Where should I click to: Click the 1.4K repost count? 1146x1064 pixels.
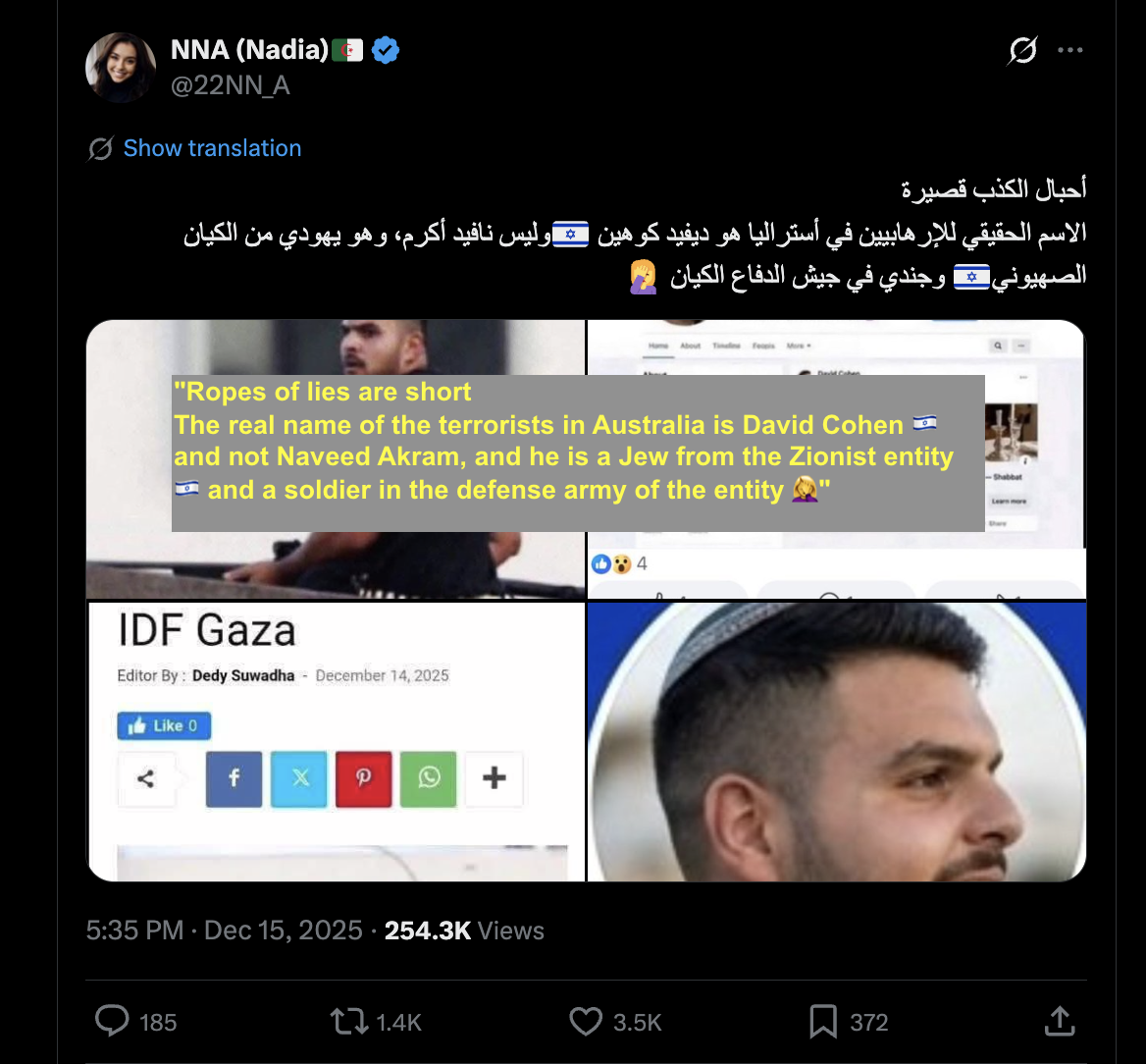(x=398, y=1023)
